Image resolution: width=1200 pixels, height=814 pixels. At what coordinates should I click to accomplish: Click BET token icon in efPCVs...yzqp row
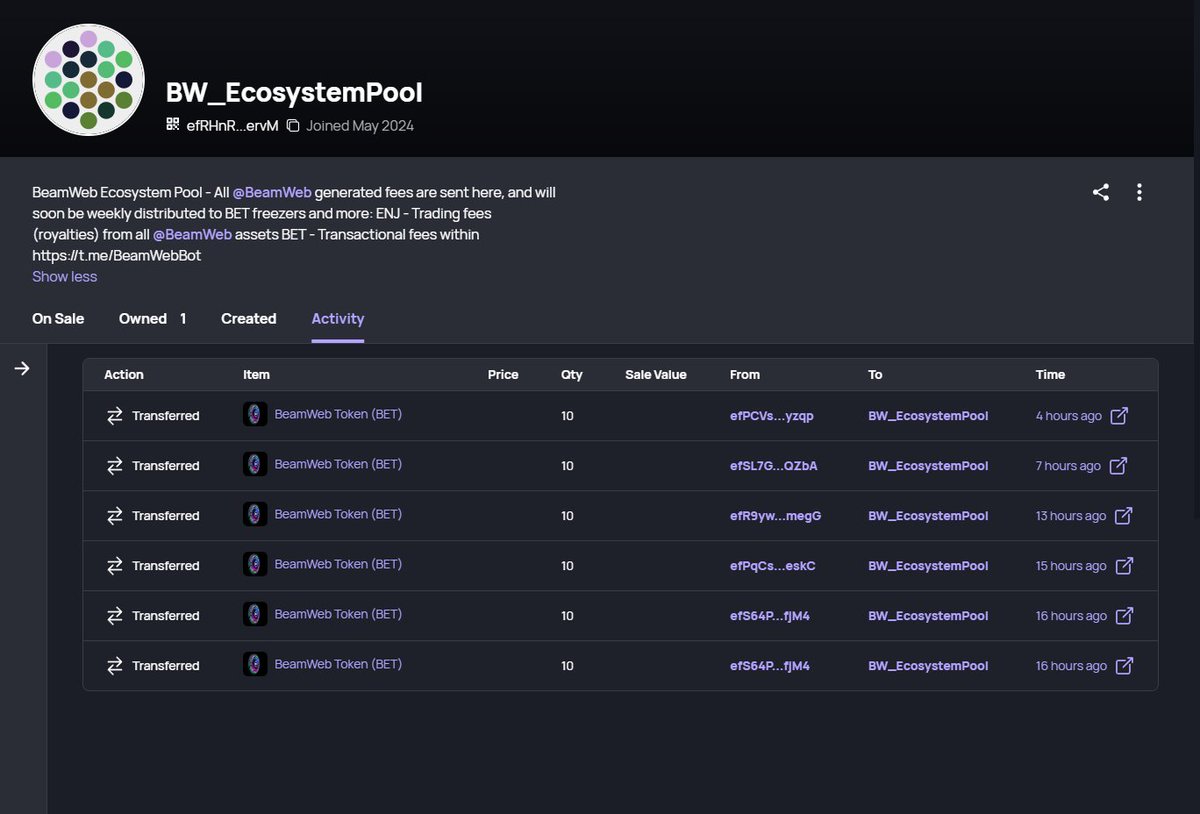[255, 414]
